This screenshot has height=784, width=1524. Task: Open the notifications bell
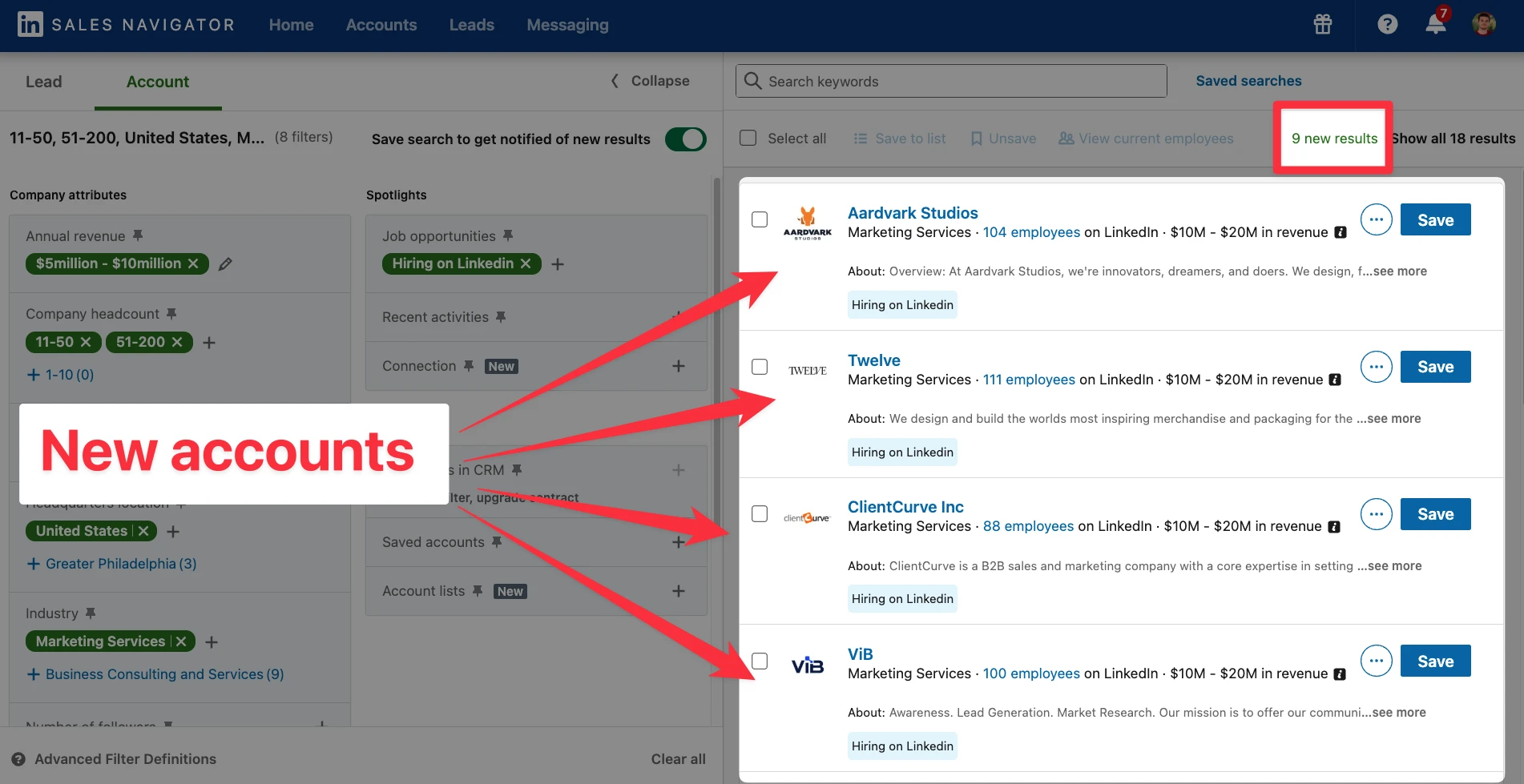point(1436,24)
